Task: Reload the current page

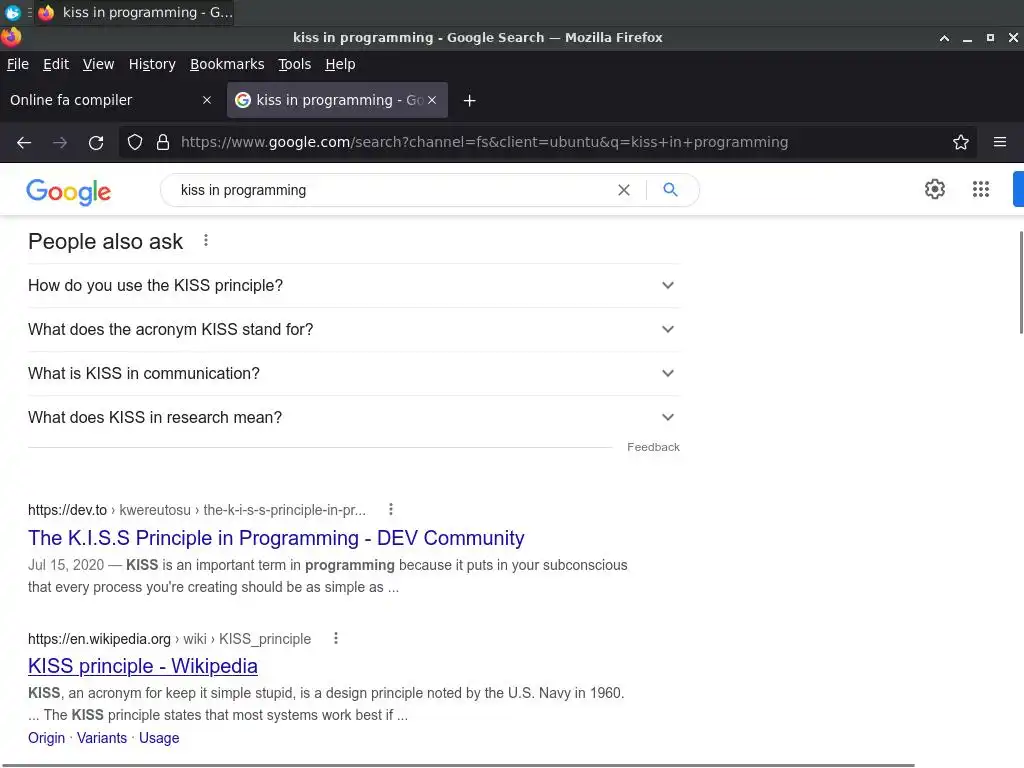Action: (x=96, y=142)
